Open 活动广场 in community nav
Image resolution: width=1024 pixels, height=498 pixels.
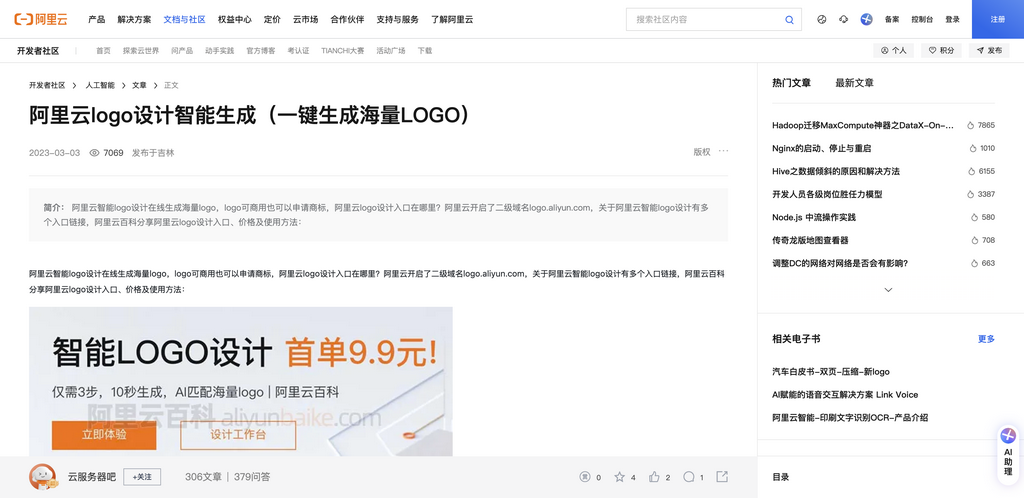(x=391, y=50)
